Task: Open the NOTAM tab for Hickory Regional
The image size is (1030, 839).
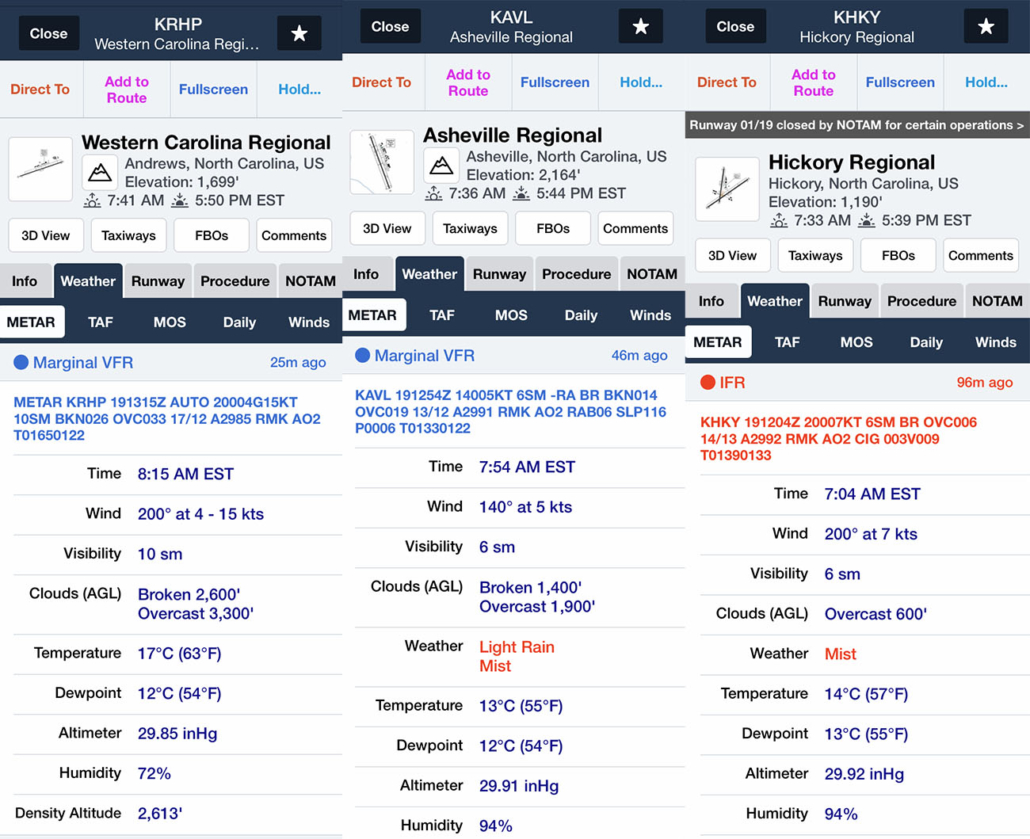Action: pos(997,301)
